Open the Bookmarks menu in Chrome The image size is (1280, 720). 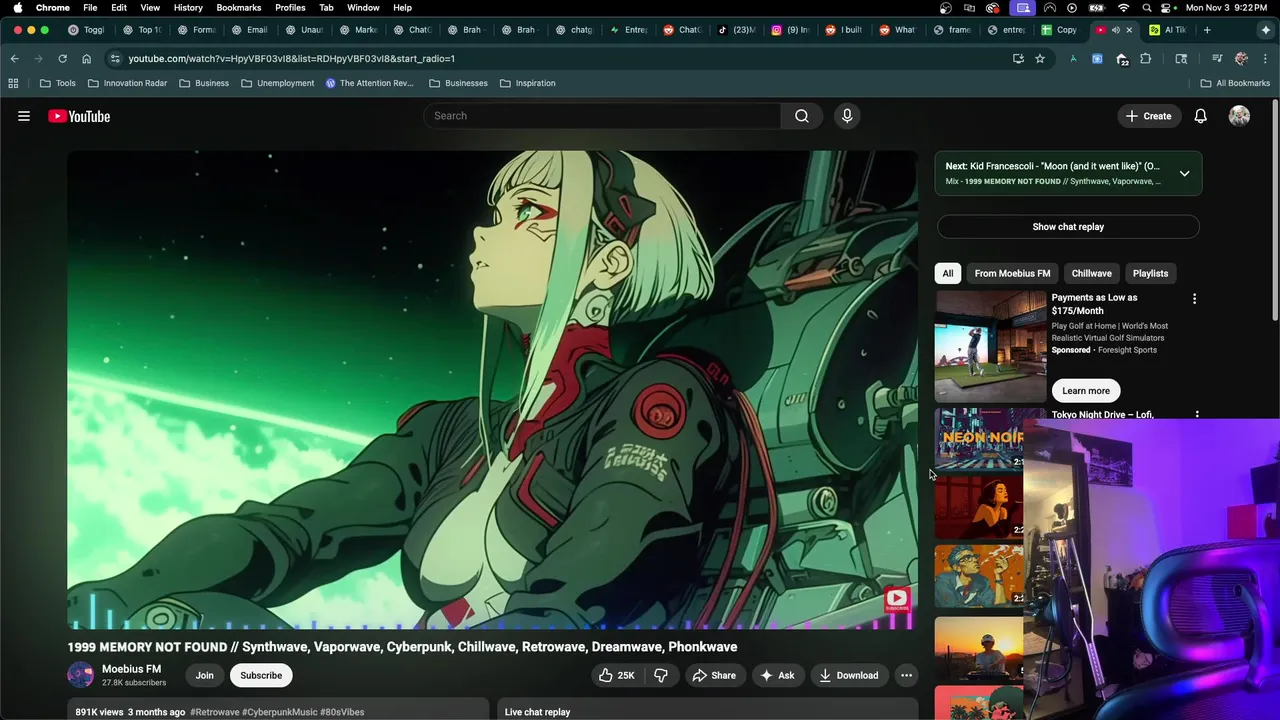[x=239, y=7]
